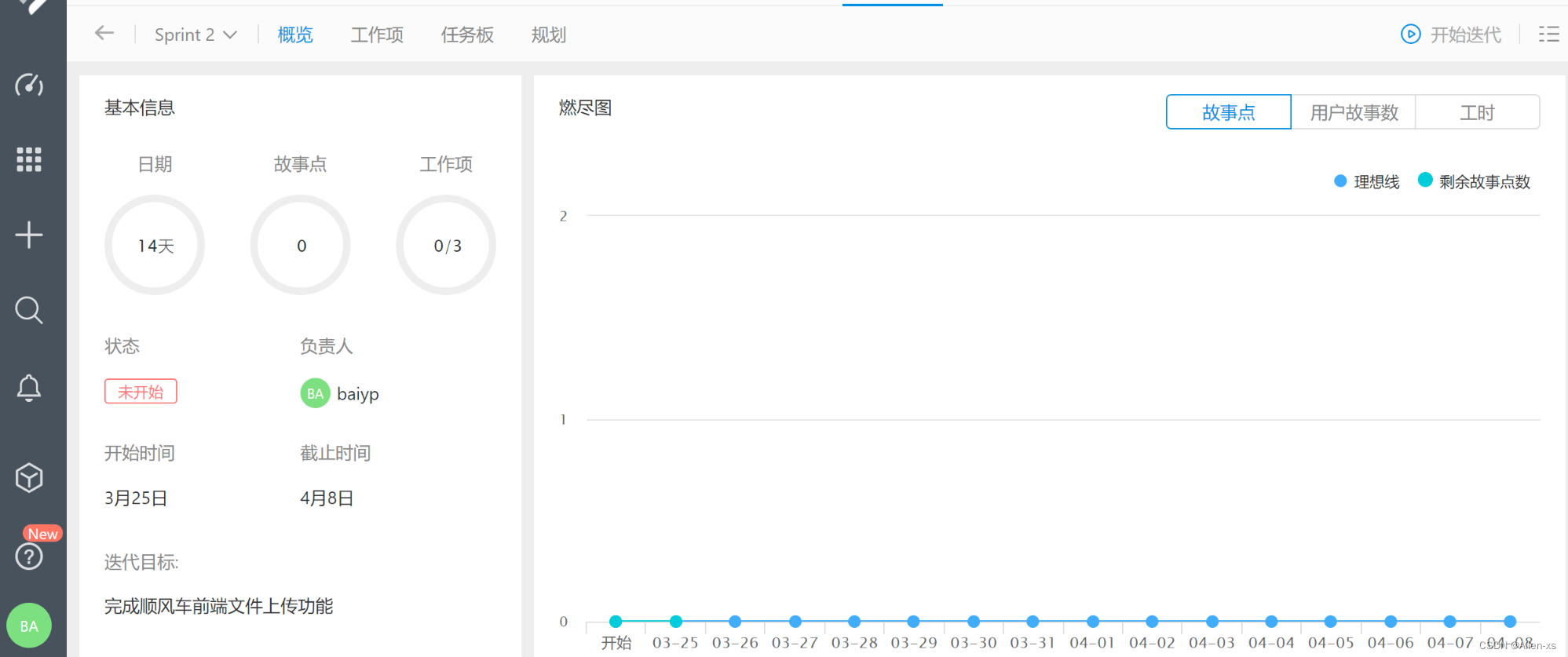Click the start date 3月25日
The height and width of the screenshot is (657, 1568).
[136, 498]
